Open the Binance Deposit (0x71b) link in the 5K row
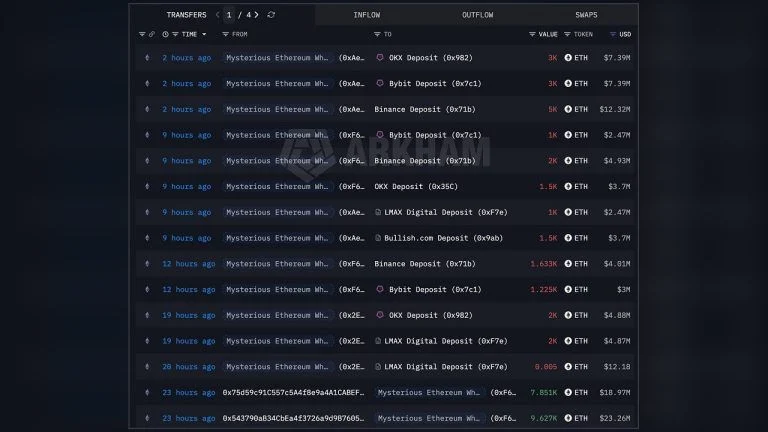768x432 pixels. coord(425,109)
